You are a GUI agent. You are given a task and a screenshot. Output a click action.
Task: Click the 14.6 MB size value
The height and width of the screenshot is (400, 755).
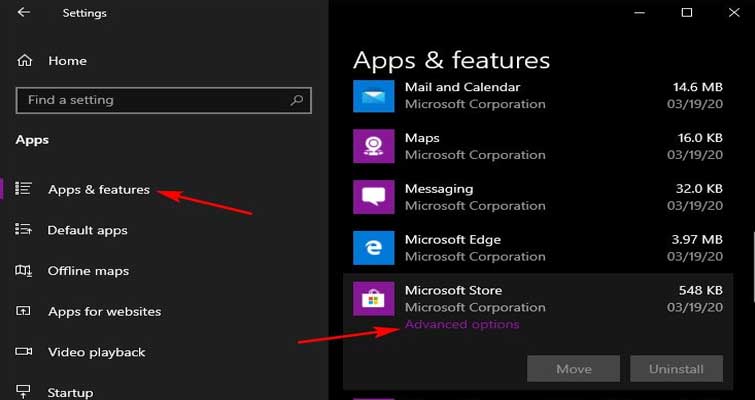tap(698, 87)
